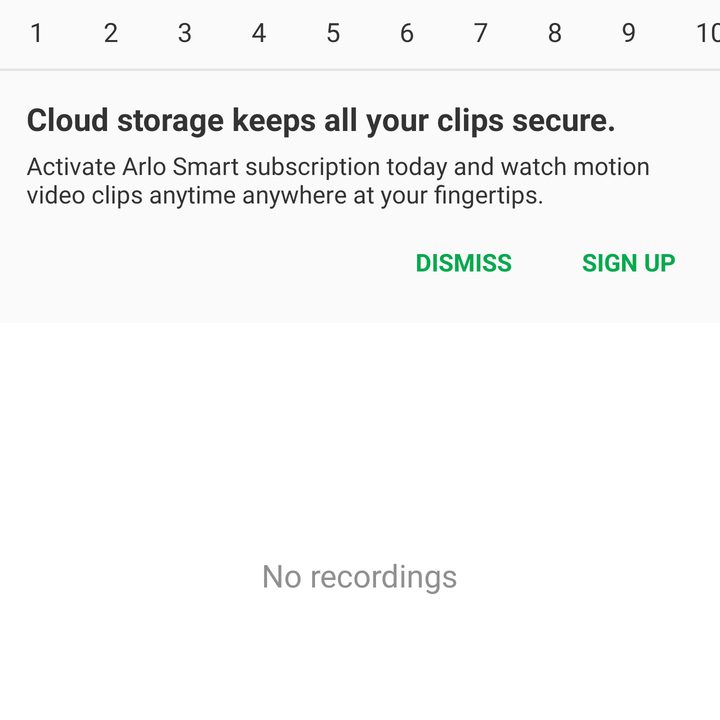This screenshot has height=720, width=720.
Task: Select day 2 in the date strip
Action: (111, 33)
